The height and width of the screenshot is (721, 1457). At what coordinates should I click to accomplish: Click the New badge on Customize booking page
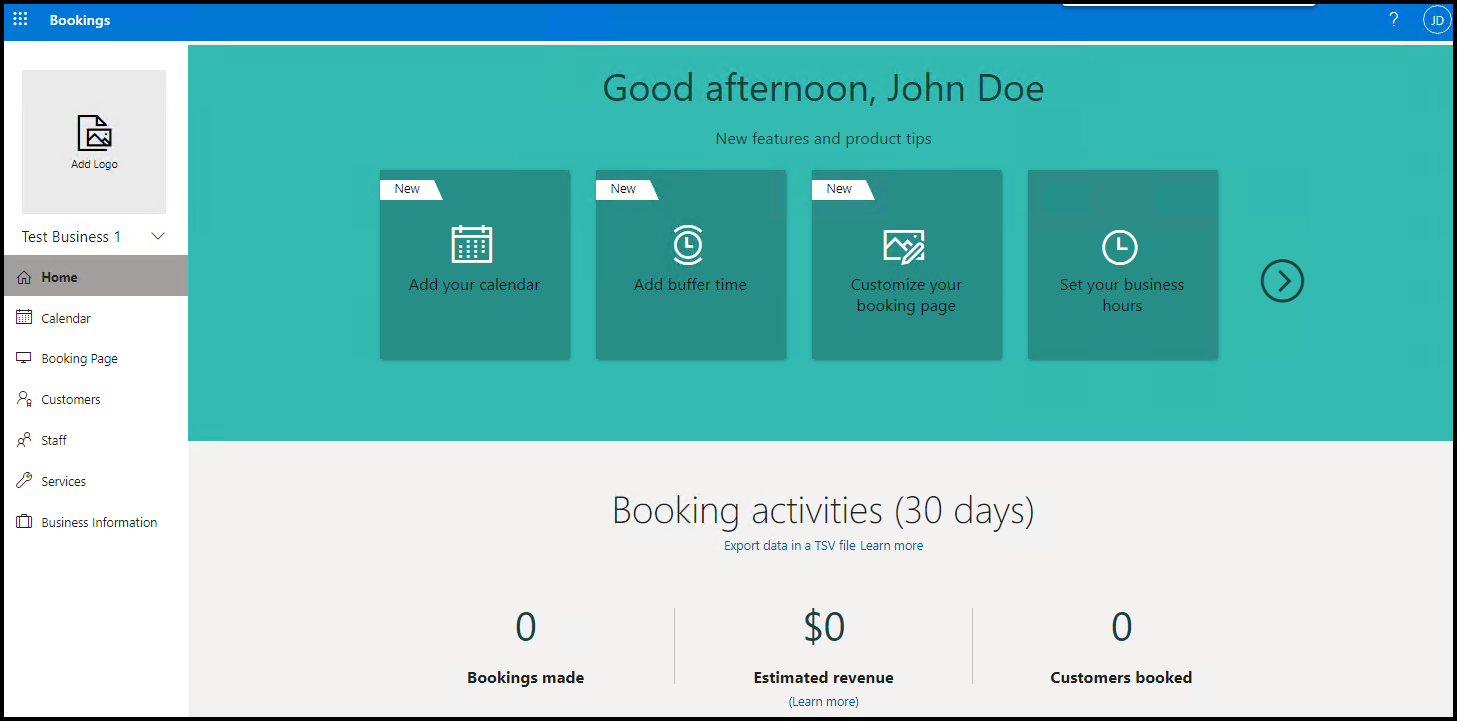point(842,189)
